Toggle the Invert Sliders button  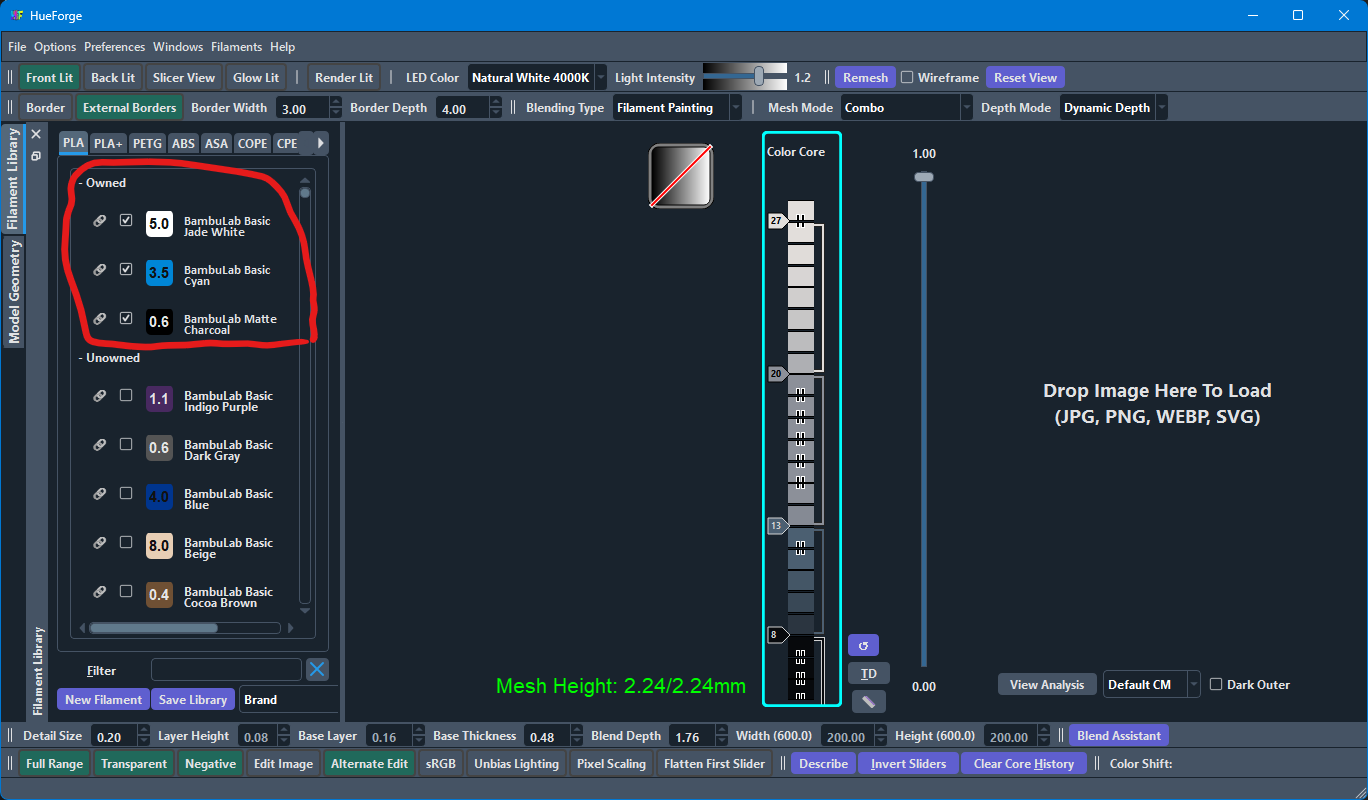[908, 763]
